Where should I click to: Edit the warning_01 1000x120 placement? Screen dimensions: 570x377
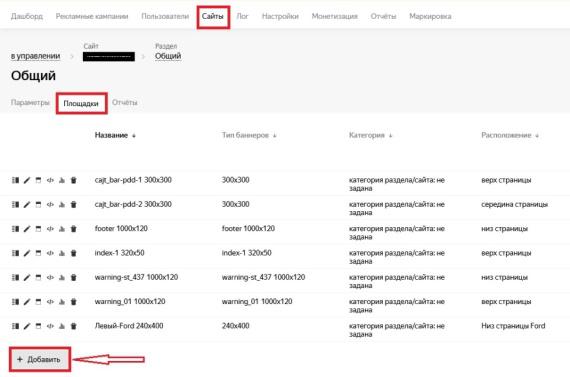27,302
